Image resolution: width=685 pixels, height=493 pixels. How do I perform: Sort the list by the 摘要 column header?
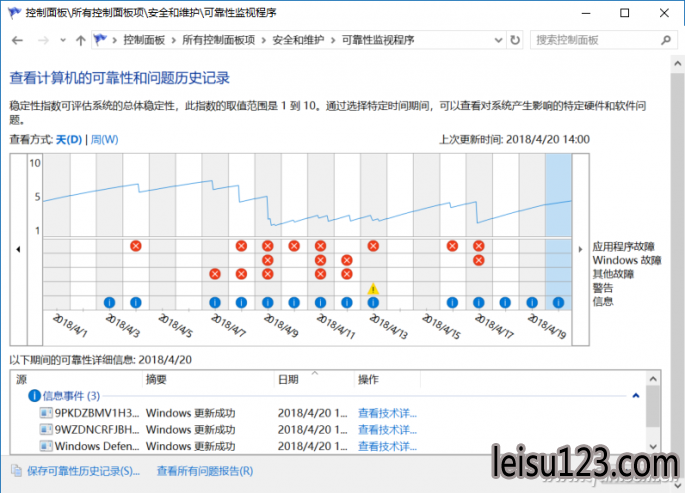point(208,379)
